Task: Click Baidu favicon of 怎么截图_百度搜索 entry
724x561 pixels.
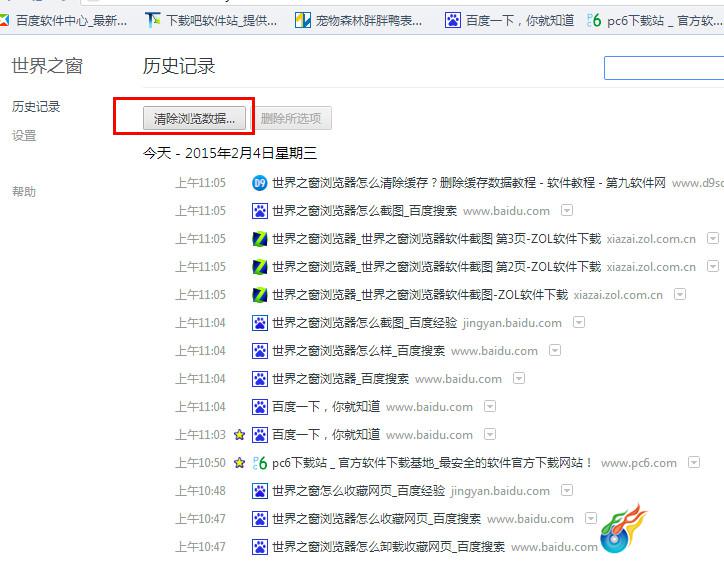Action: [259, 211]
